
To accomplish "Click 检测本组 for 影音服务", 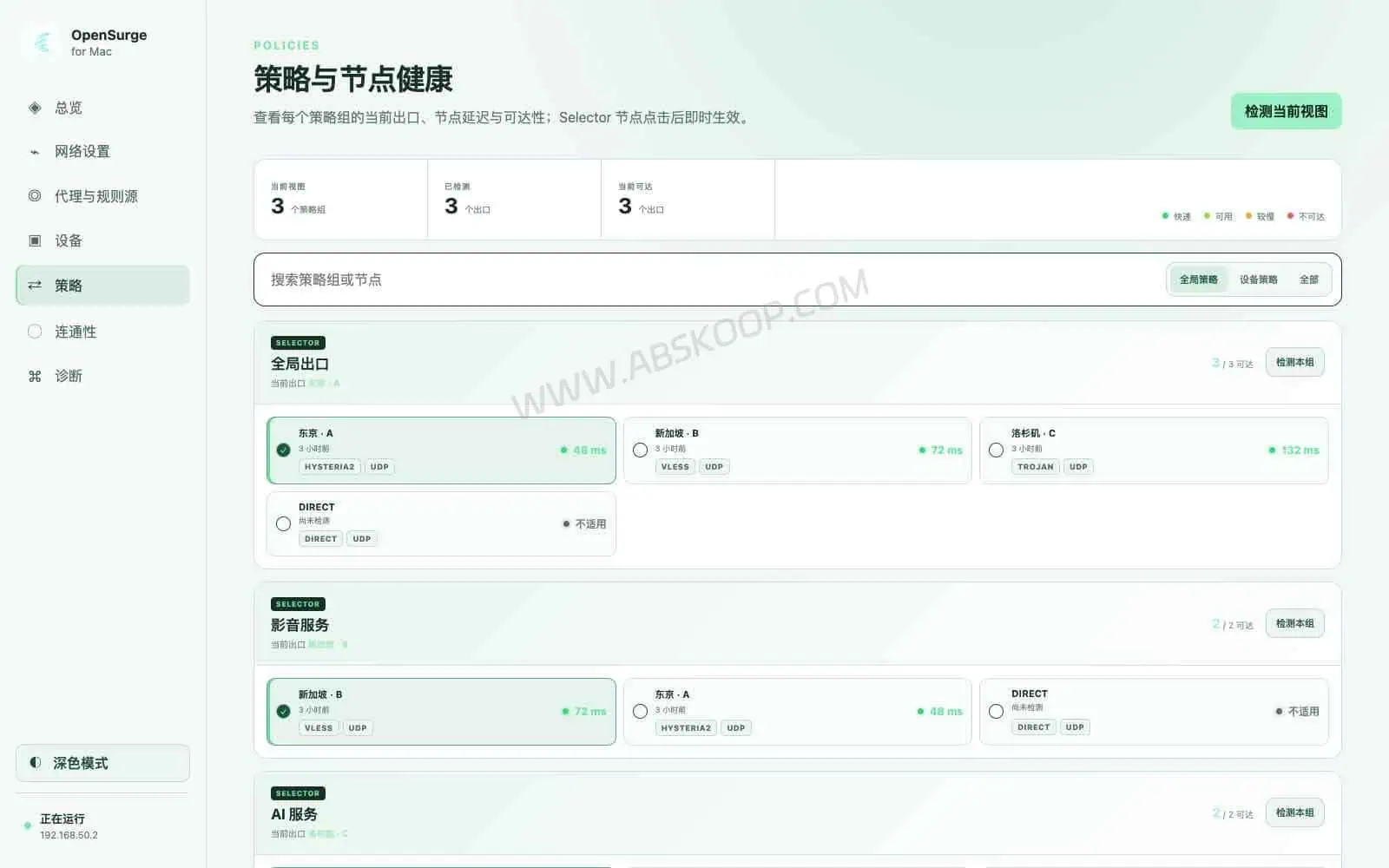I will coord(1294,623).
